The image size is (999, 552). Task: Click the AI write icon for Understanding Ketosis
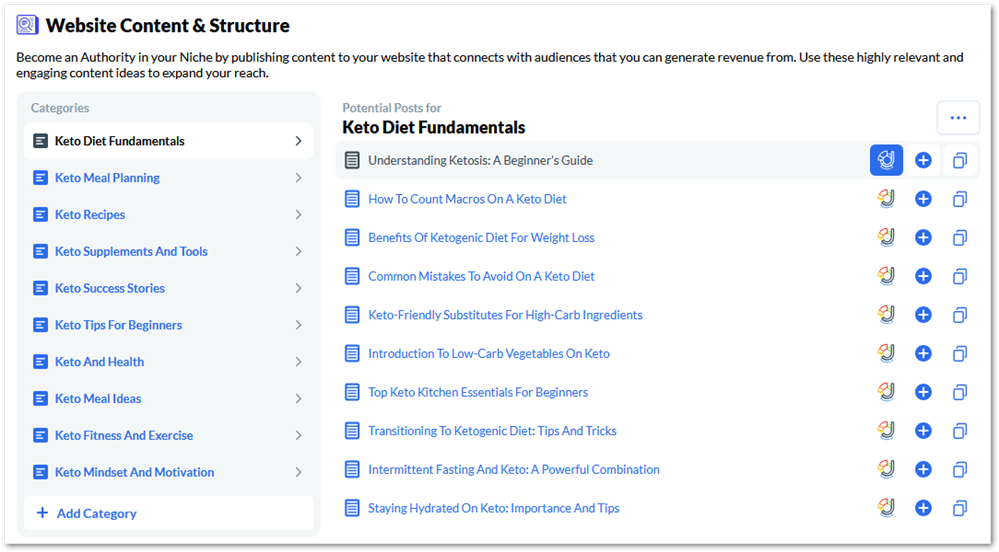coord(886,160)
